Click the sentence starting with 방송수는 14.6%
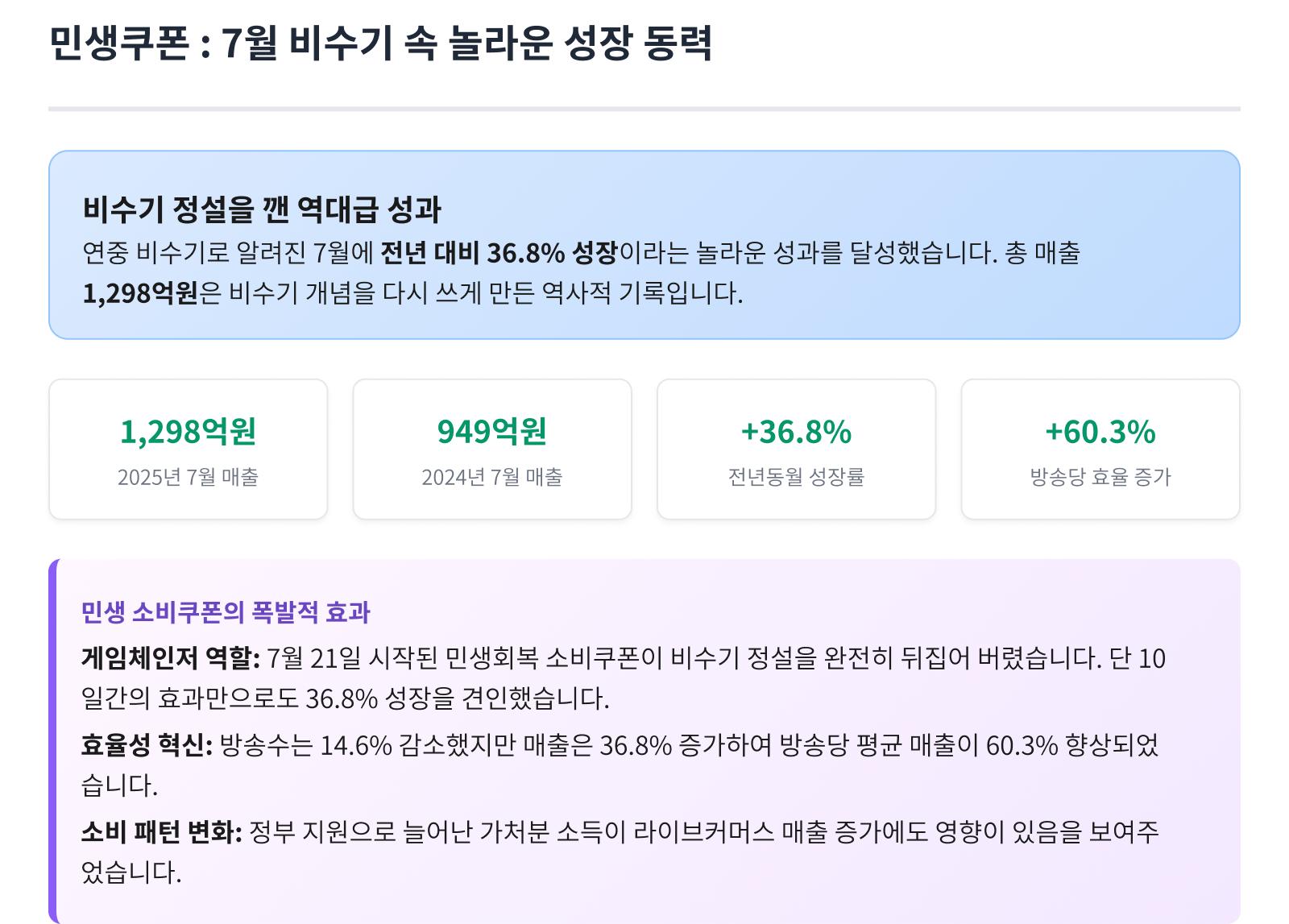1289x924 pixels. pyautogui.click(x=620, y=764)
